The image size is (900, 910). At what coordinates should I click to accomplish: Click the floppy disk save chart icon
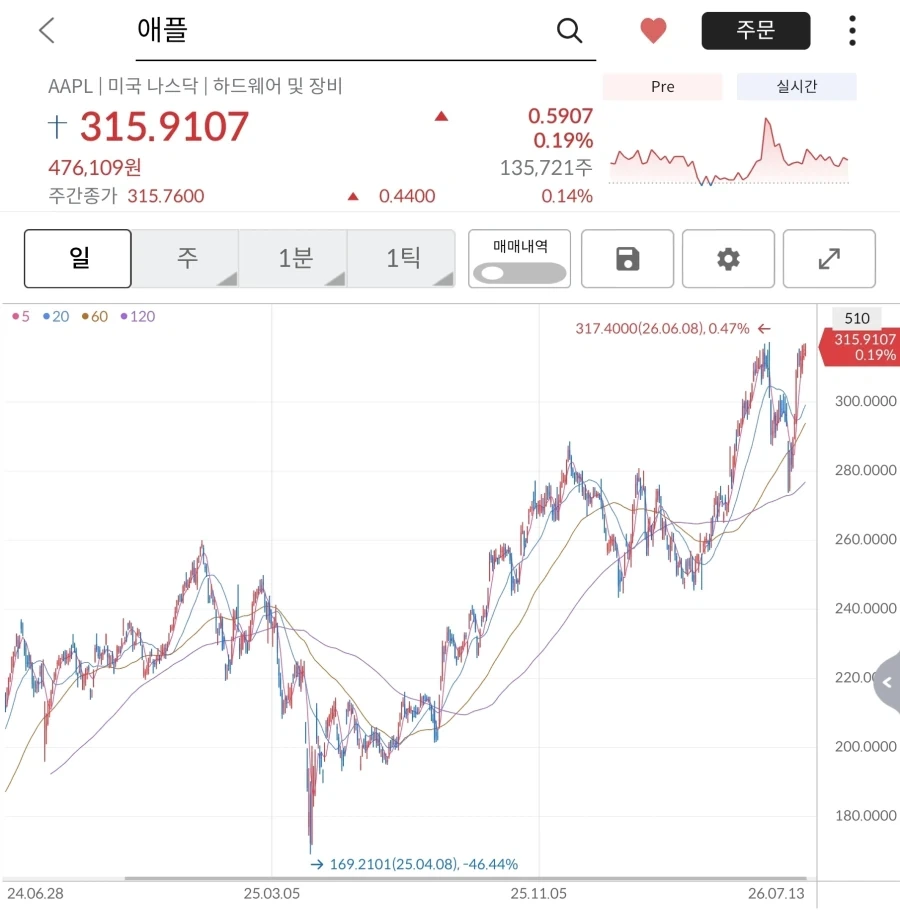tap(627, 259)
